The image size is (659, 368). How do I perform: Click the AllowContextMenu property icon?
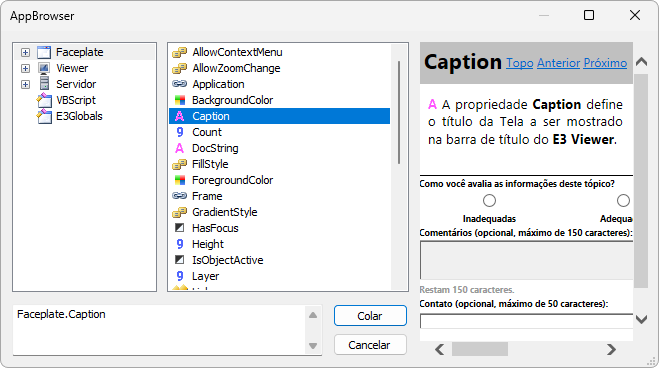tap(179, 53)
